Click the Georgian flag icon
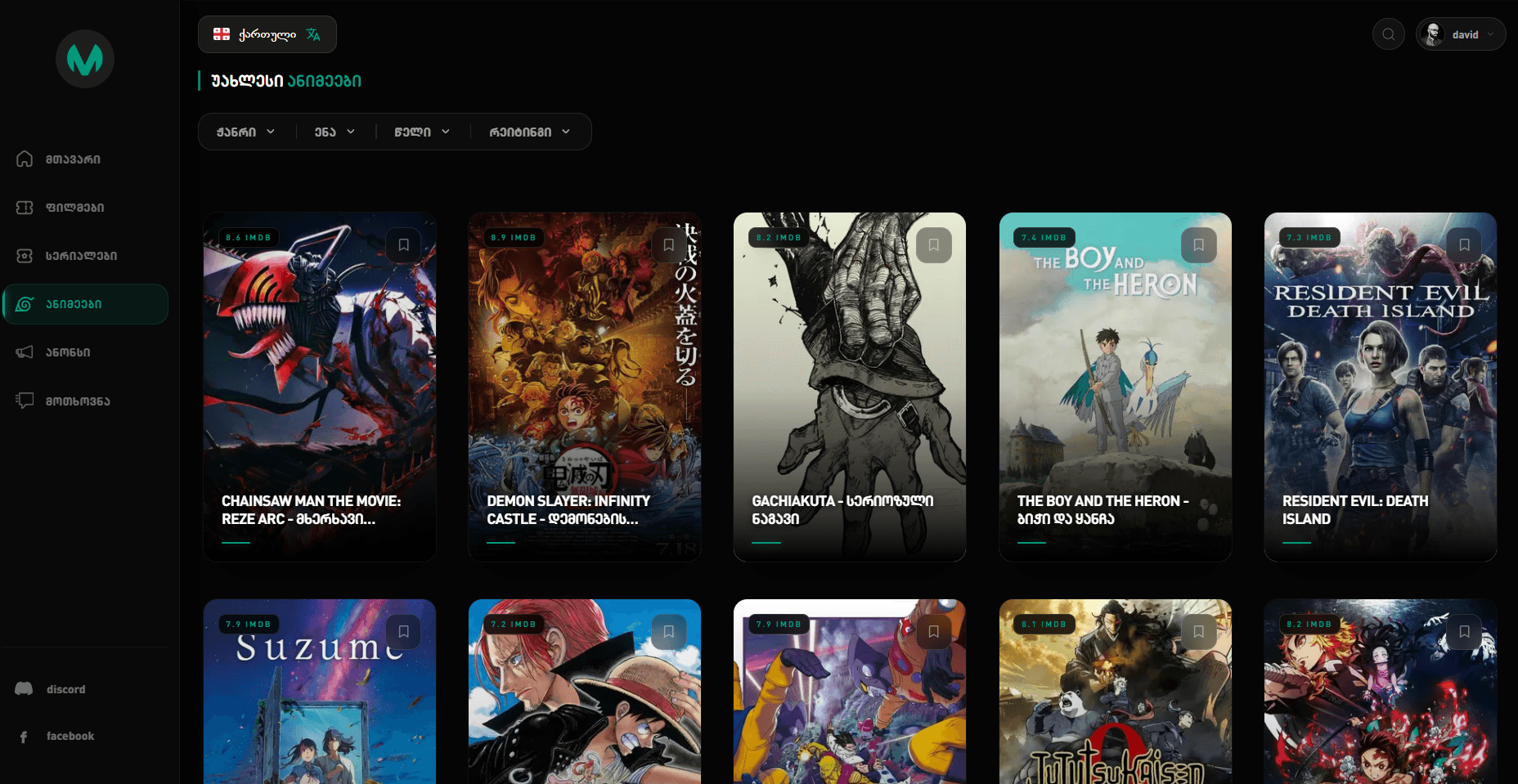The height and width of the screenshot is (784, 1518). pyautogui.click(x=222, y=34)
